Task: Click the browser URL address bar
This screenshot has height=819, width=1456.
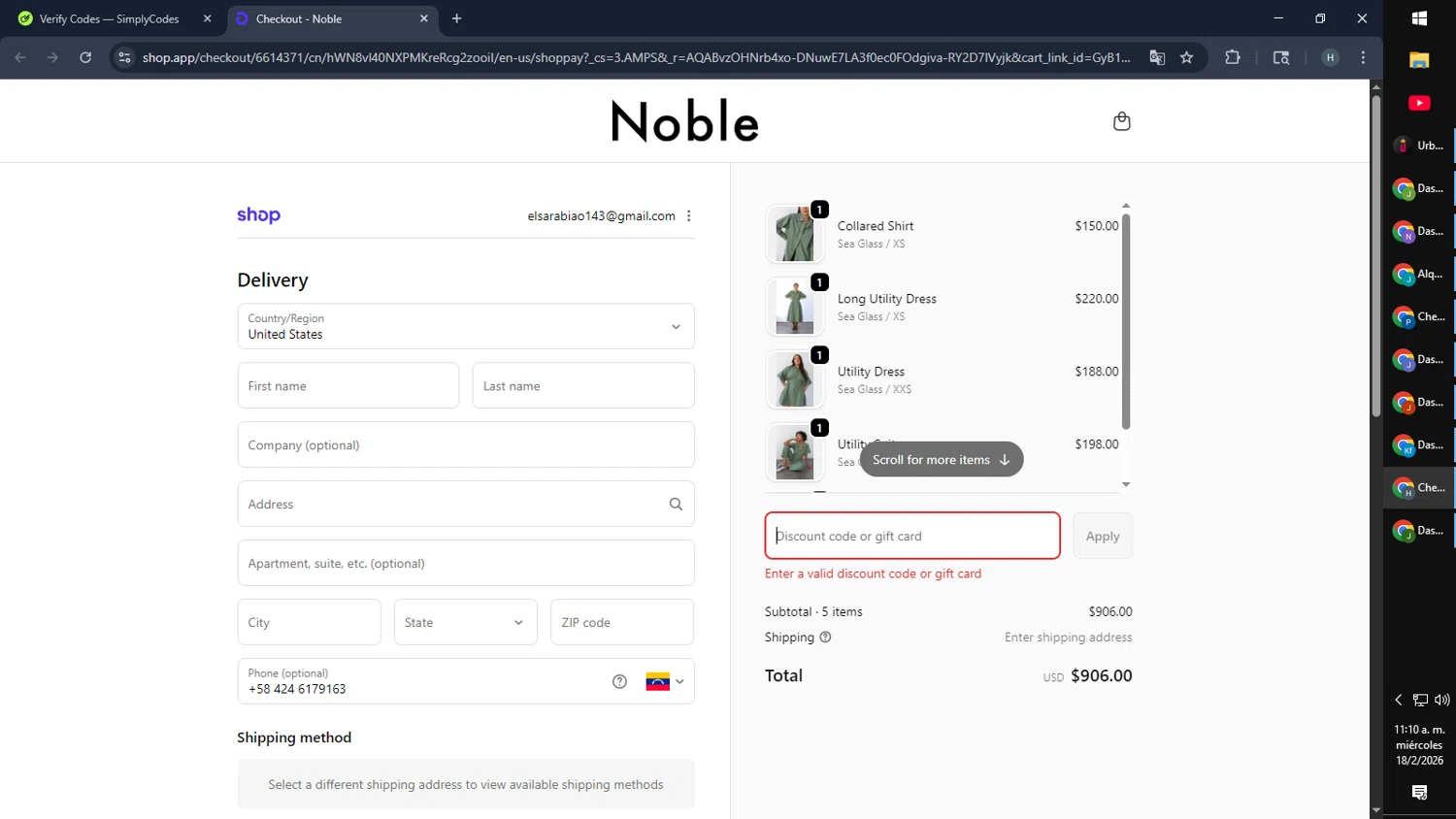Action: tap(636, 57)
